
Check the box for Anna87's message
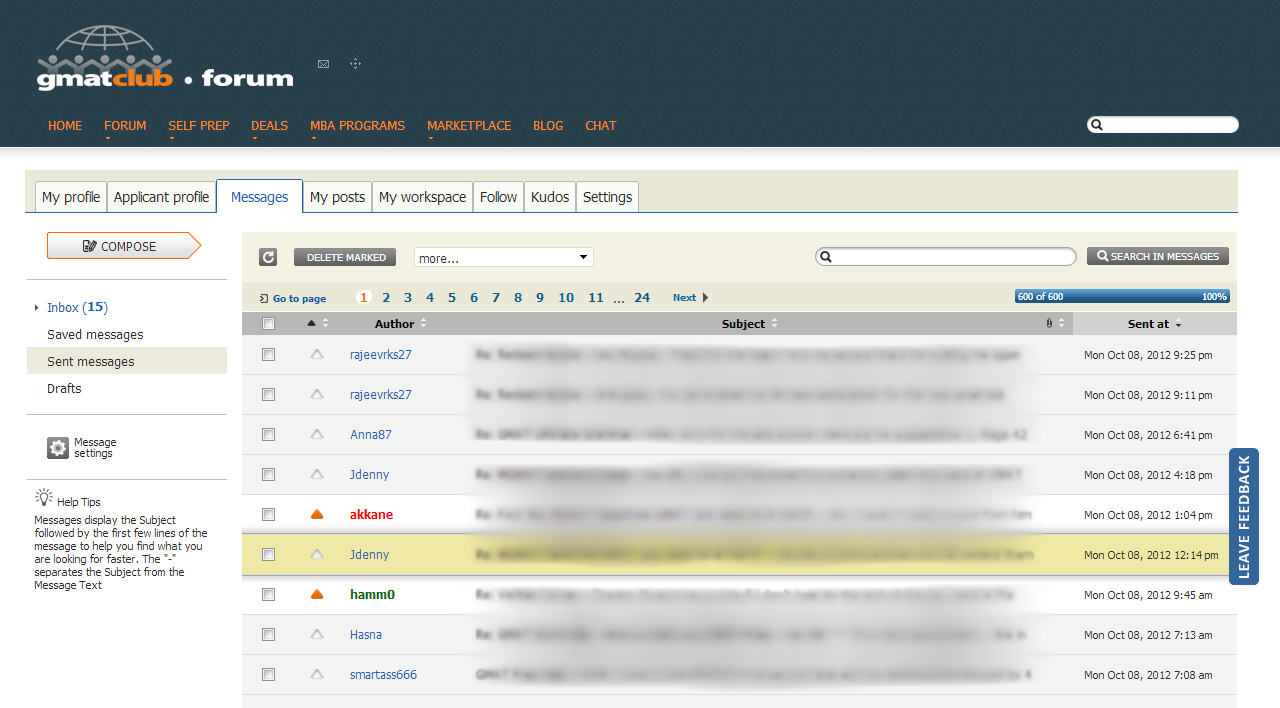click(268, 434)
